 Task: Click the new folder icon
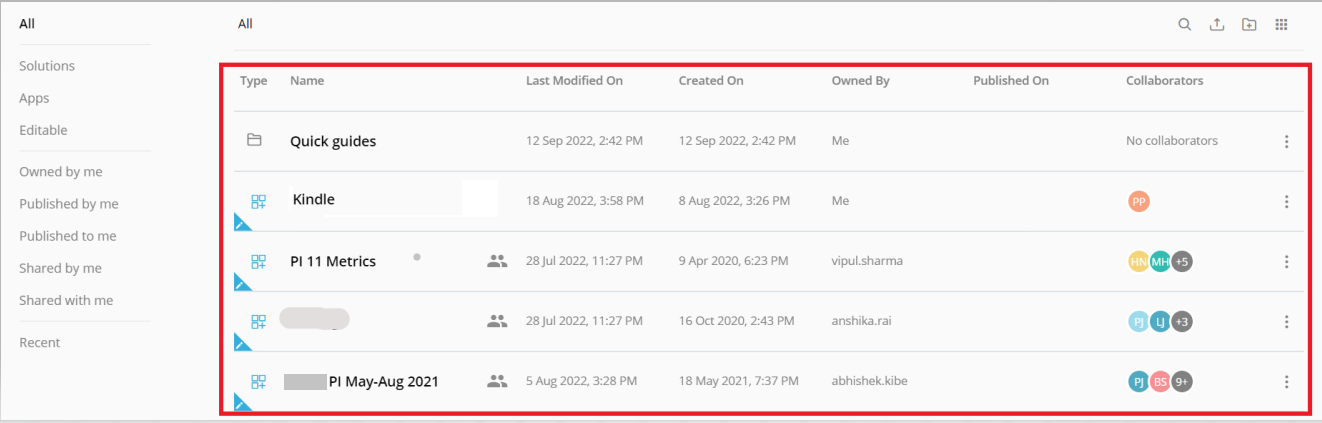coord(1249,25)
